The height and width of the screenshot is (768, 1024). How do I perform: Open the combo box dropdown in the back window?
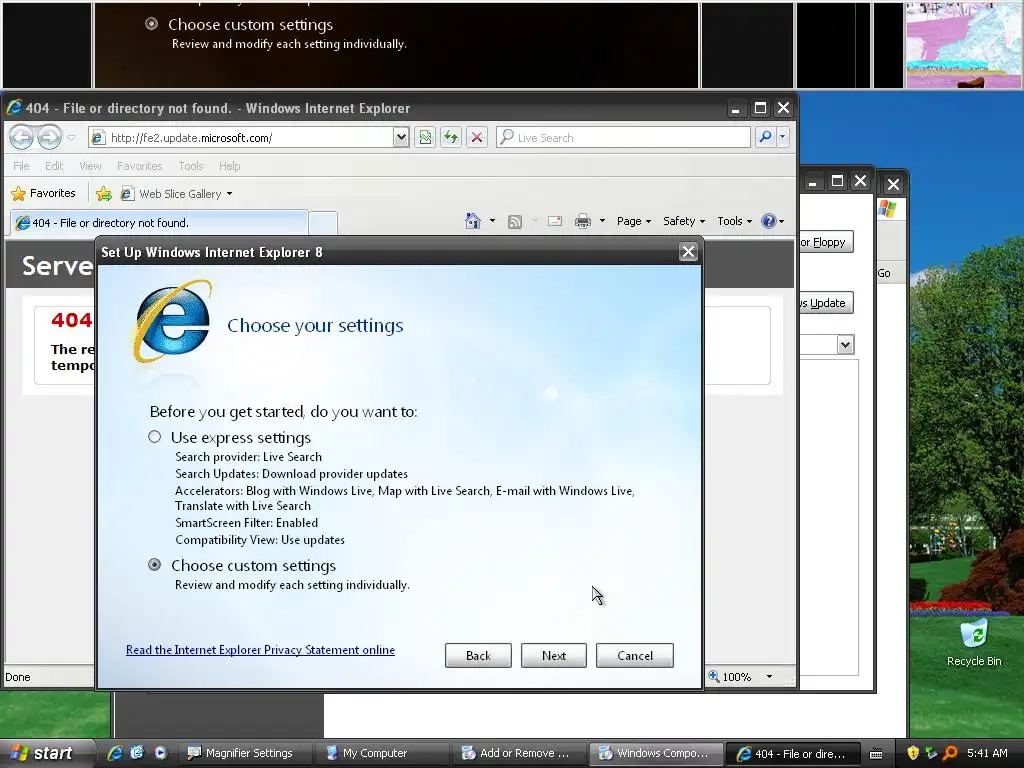[845, 344]
